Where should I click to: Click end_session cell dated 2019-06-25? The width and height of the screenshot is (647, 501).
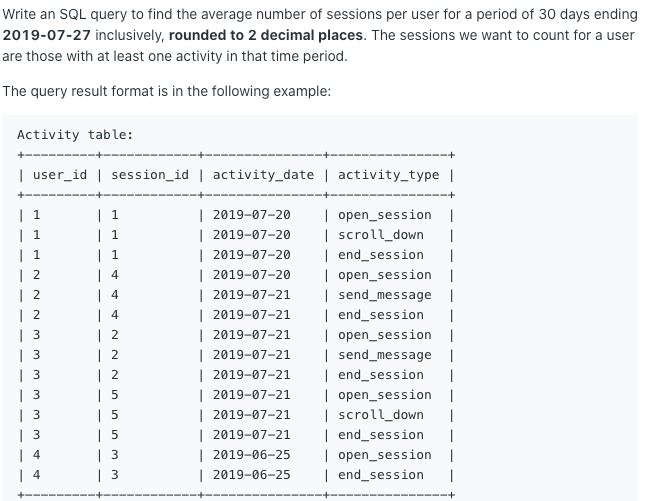(x=381, y=475)
